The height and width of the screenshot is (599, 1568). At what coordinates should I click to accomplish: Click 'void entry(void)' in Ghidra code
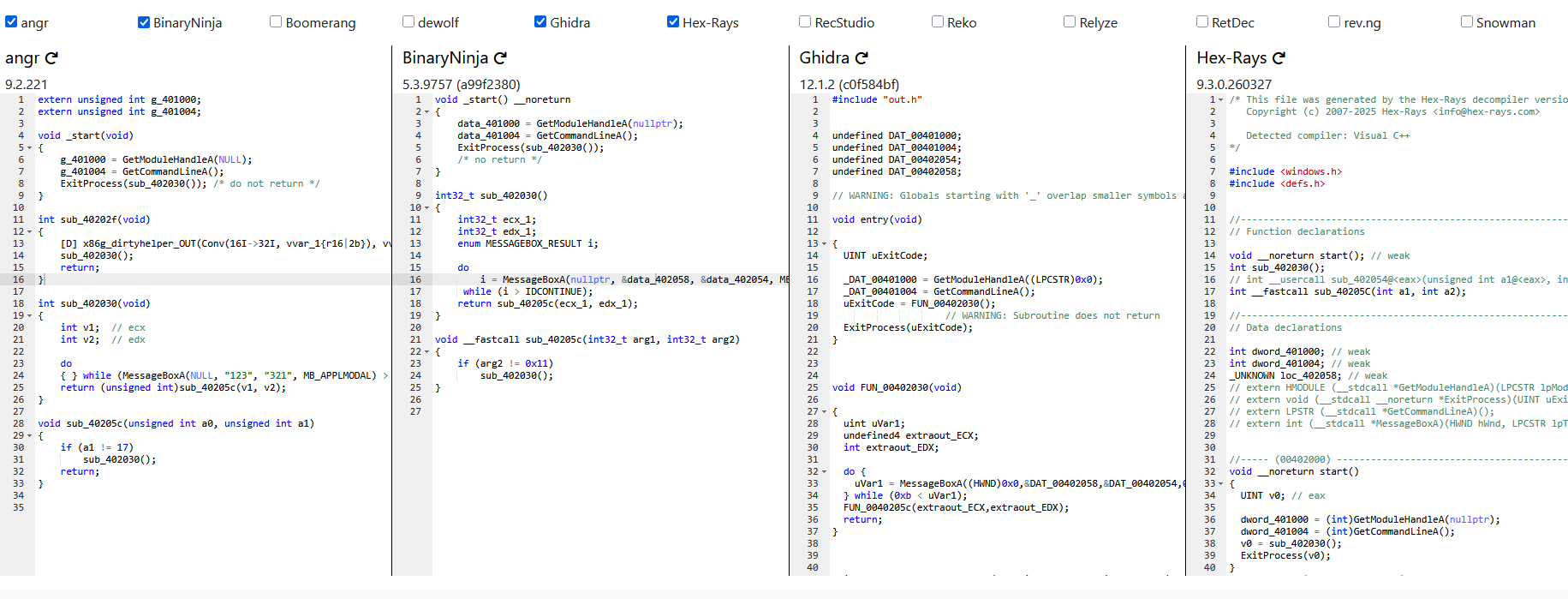click(877, 219)
